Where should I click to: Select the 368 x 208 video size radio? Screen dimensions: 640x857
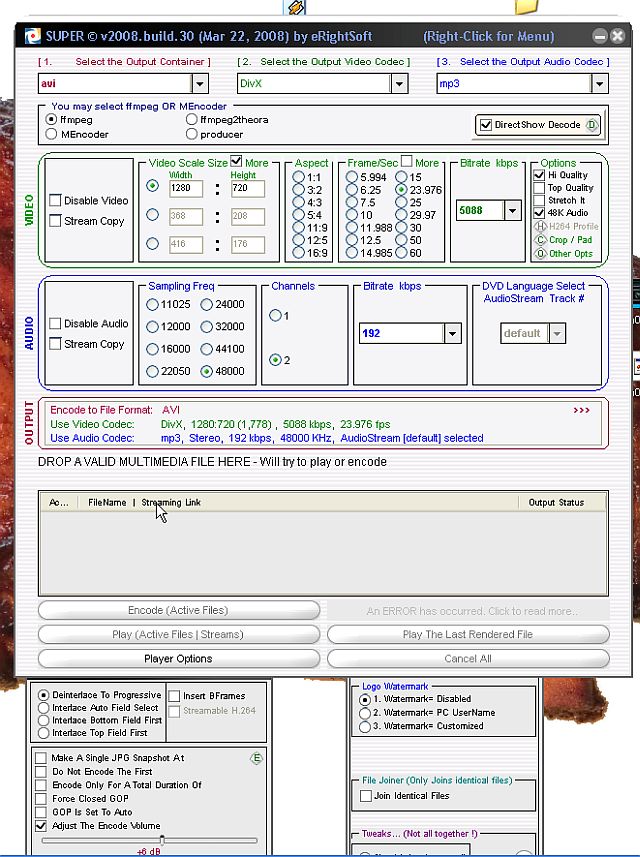coord(152,214)
